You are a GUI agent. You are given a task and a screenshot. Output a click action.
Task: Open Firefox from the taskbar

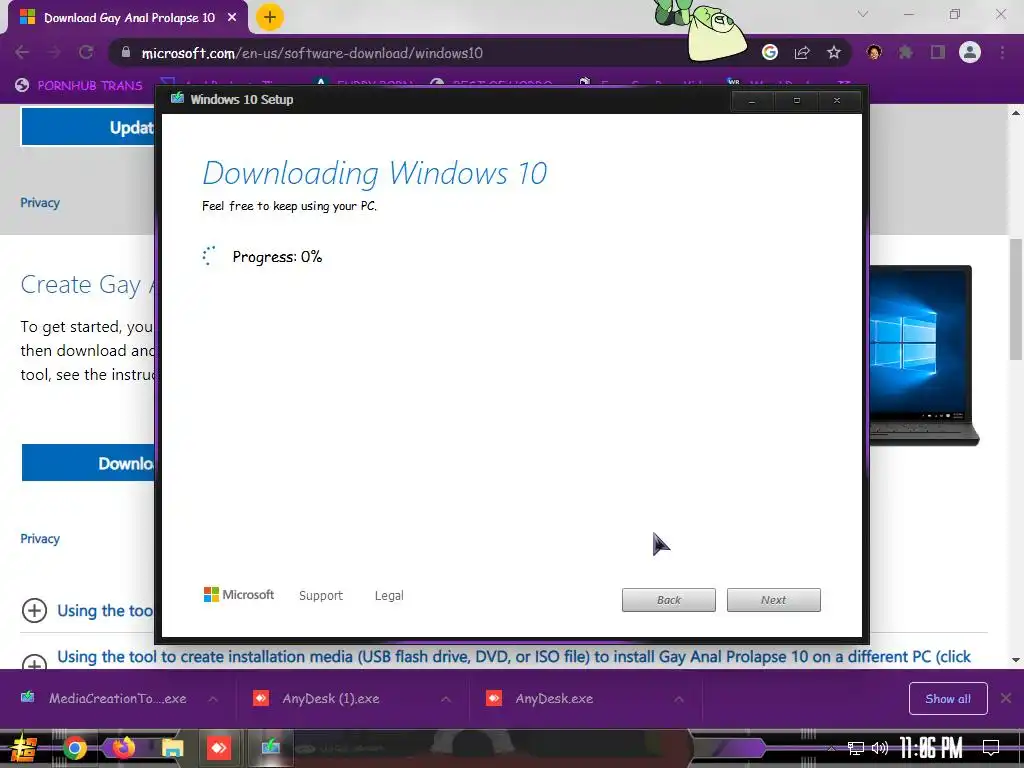tap(123, 747)
